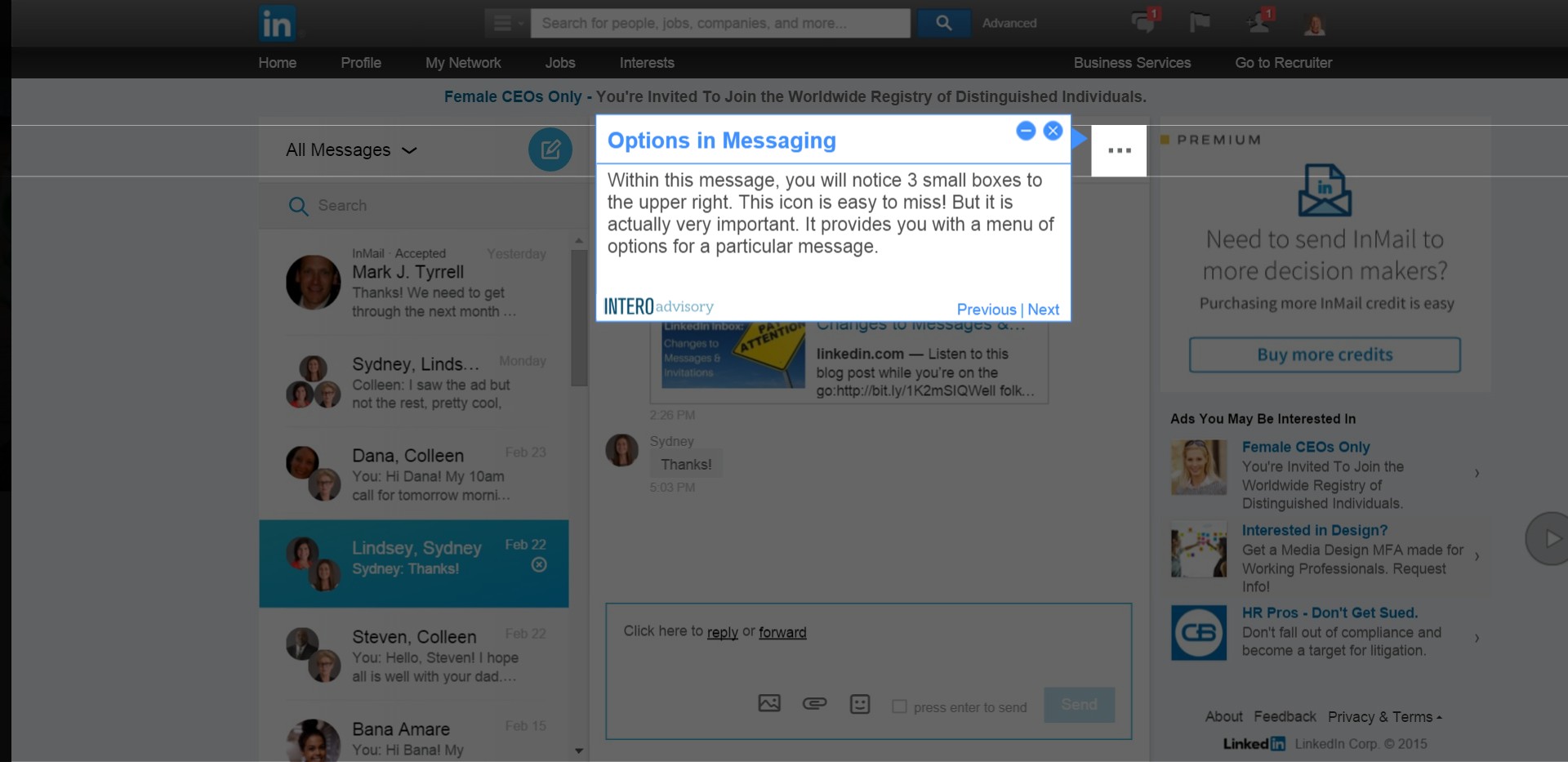The image size is (1568, 762).
Task: Open the search category menu icon
Action: (x=507, y=23)
